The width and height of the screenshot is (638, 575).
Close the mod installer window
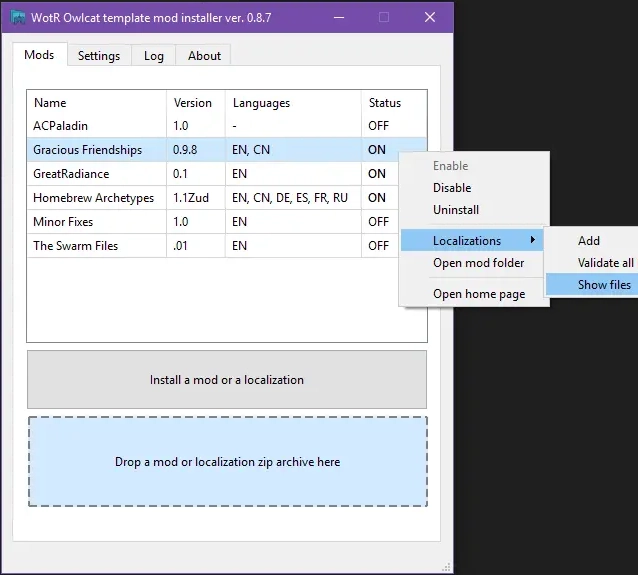point(430,17)
